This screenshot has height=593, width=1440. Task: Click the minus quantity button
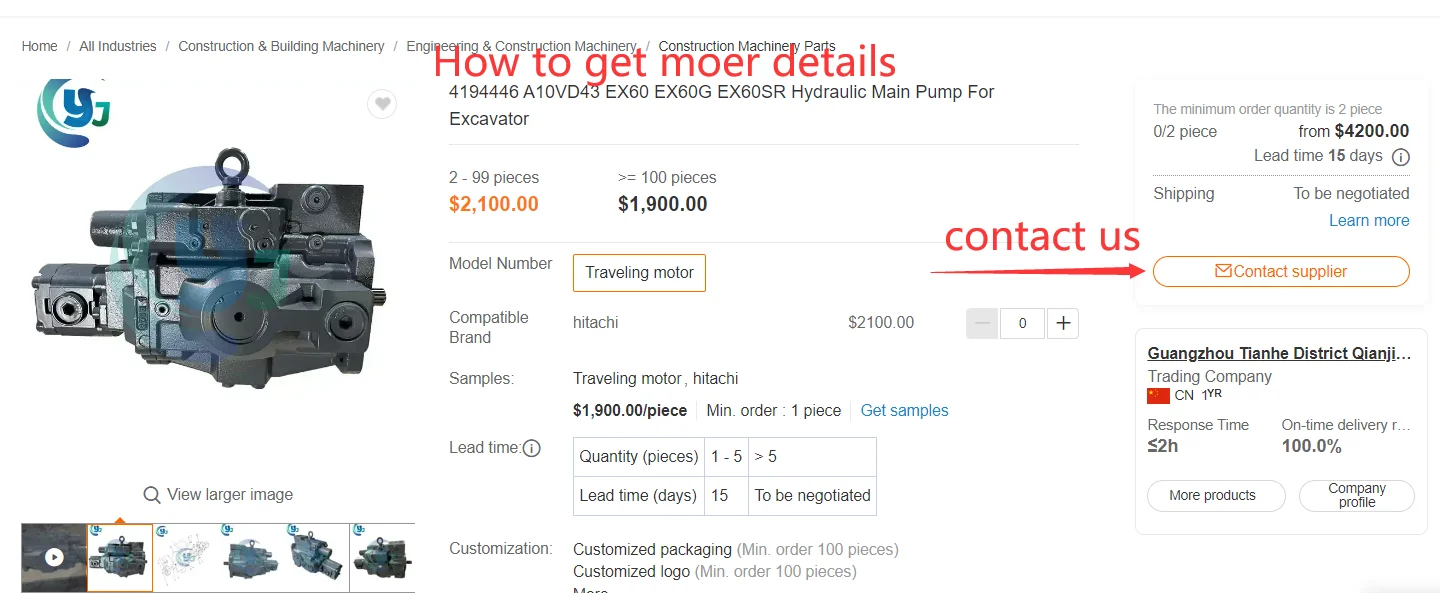[982, 323]
